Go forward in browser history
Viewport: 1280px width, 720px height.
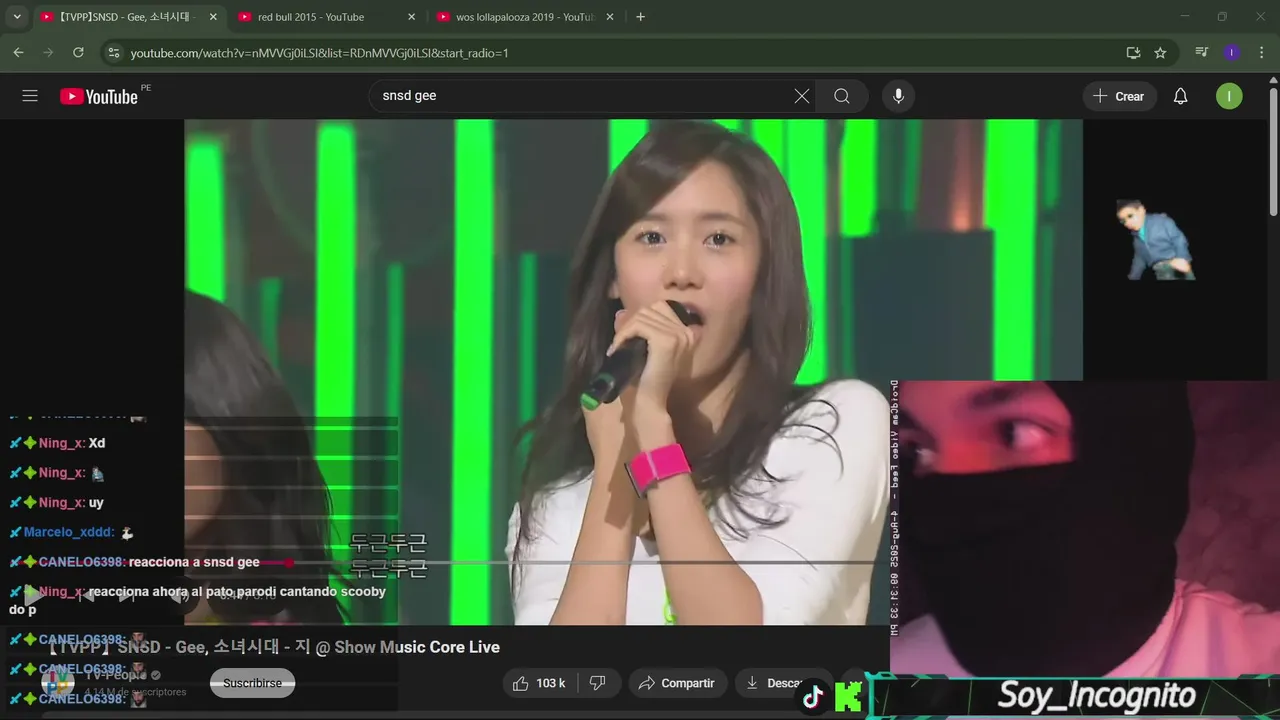(48, 53)
